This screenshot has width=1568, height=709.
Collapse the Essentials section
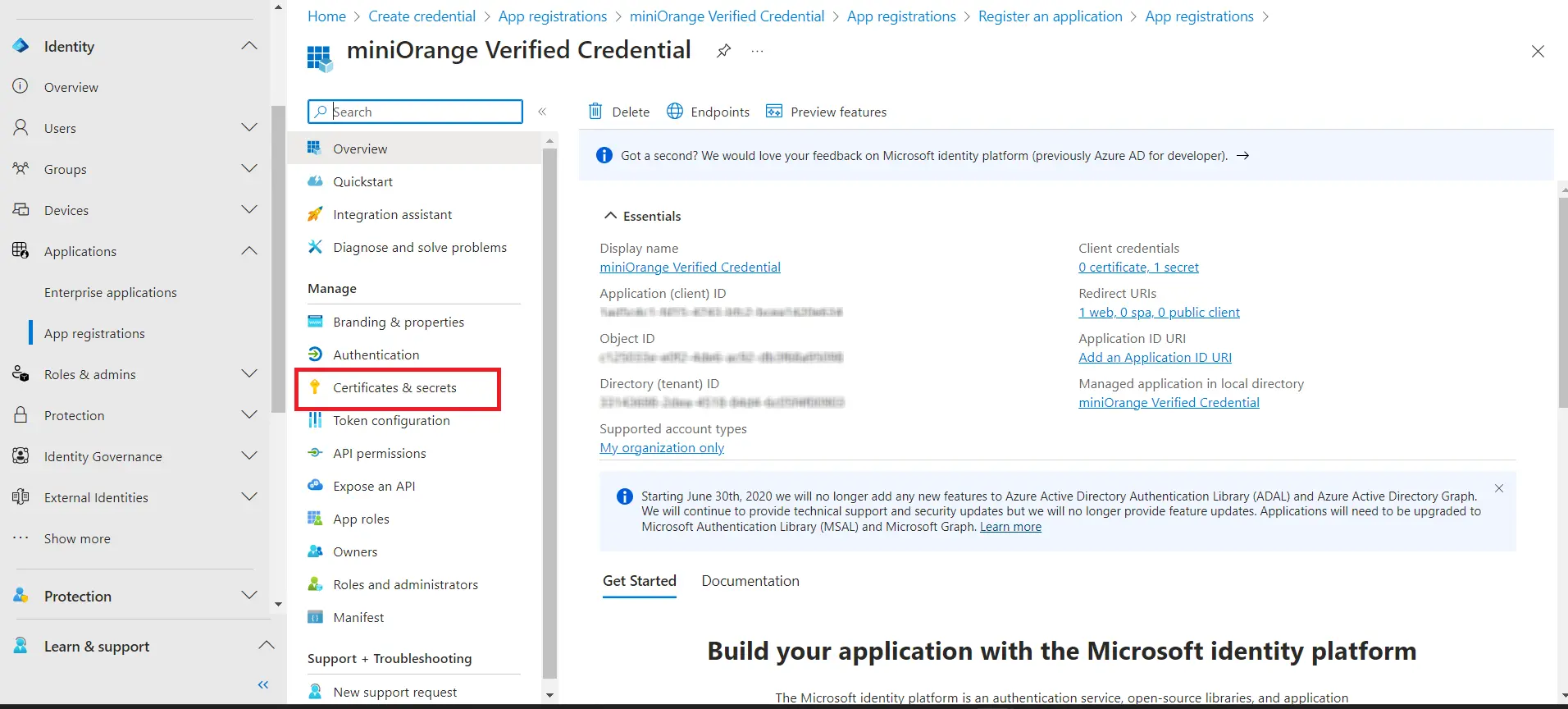pos(642,216)
